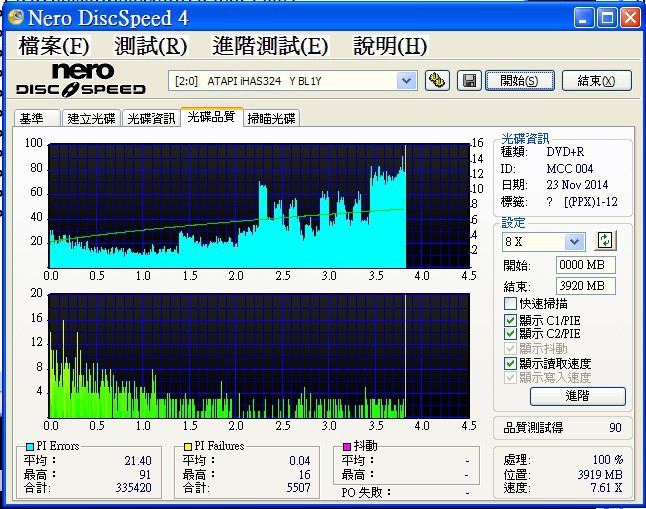Viewport: 646px width, 509px height.
Task: Open the 說明(H) help menu
Action: click(390, 45)
